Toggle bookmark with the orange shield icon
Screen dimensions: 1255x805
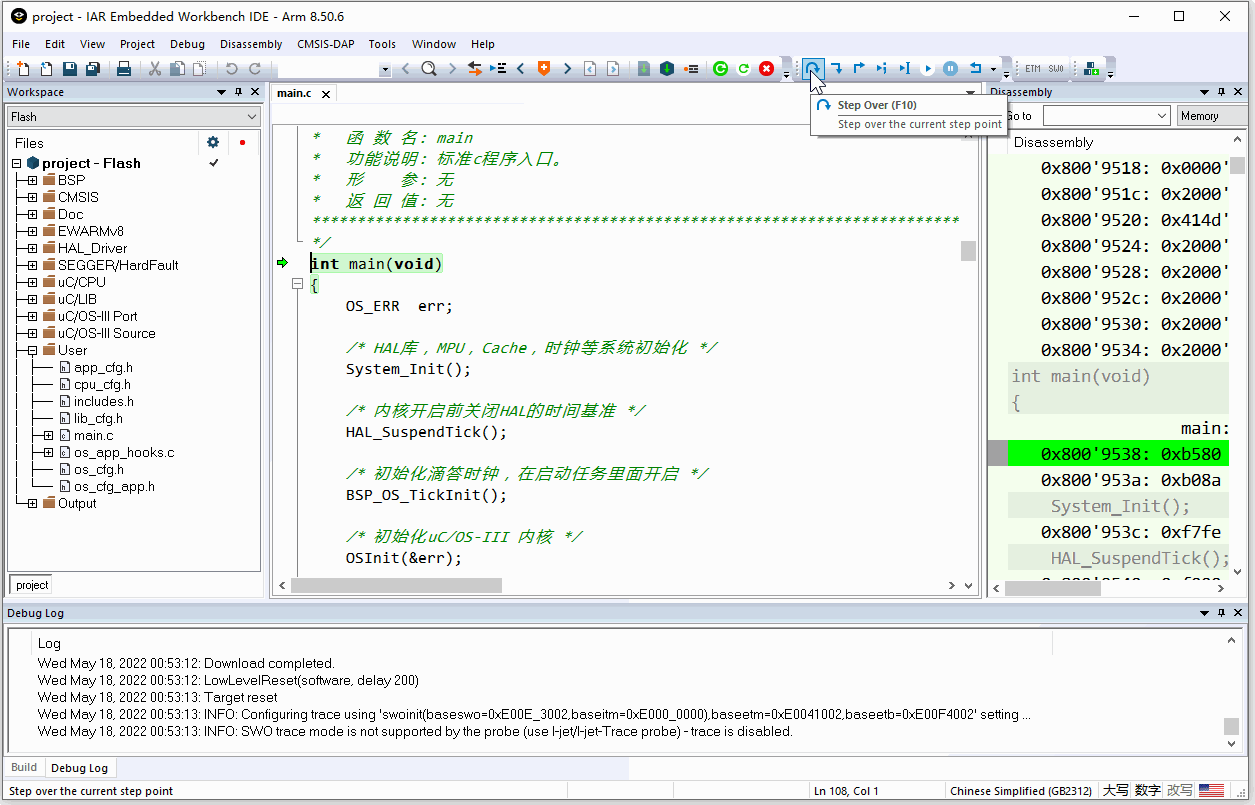pyautogui.click(x=544, y=69)
